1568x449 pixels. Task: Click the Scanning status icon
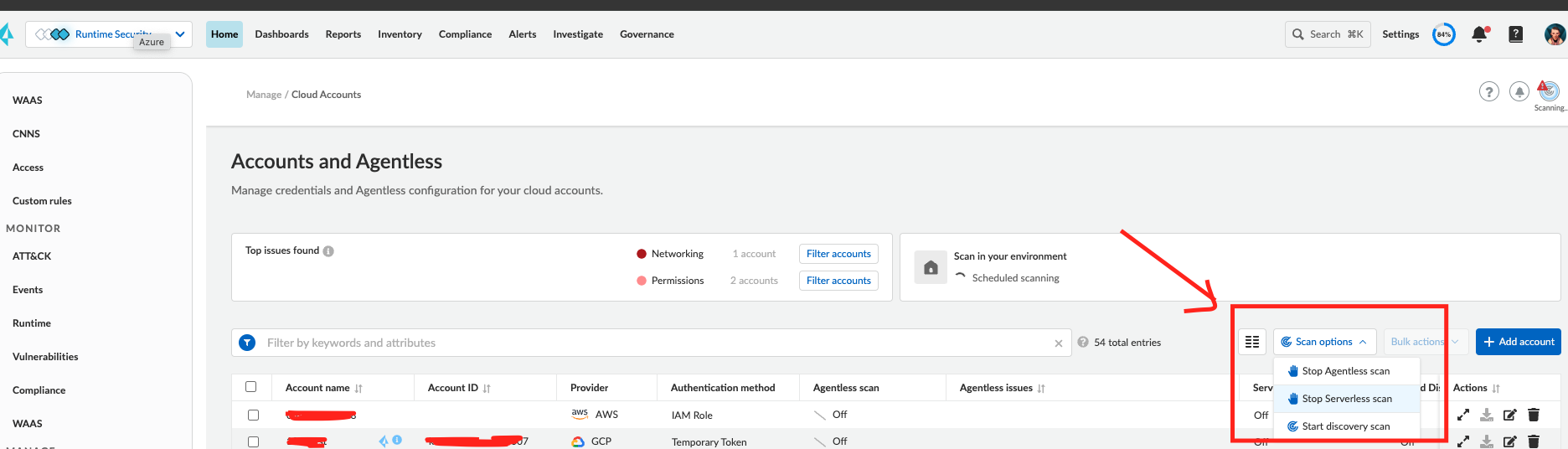click(x=1549, y=91)
